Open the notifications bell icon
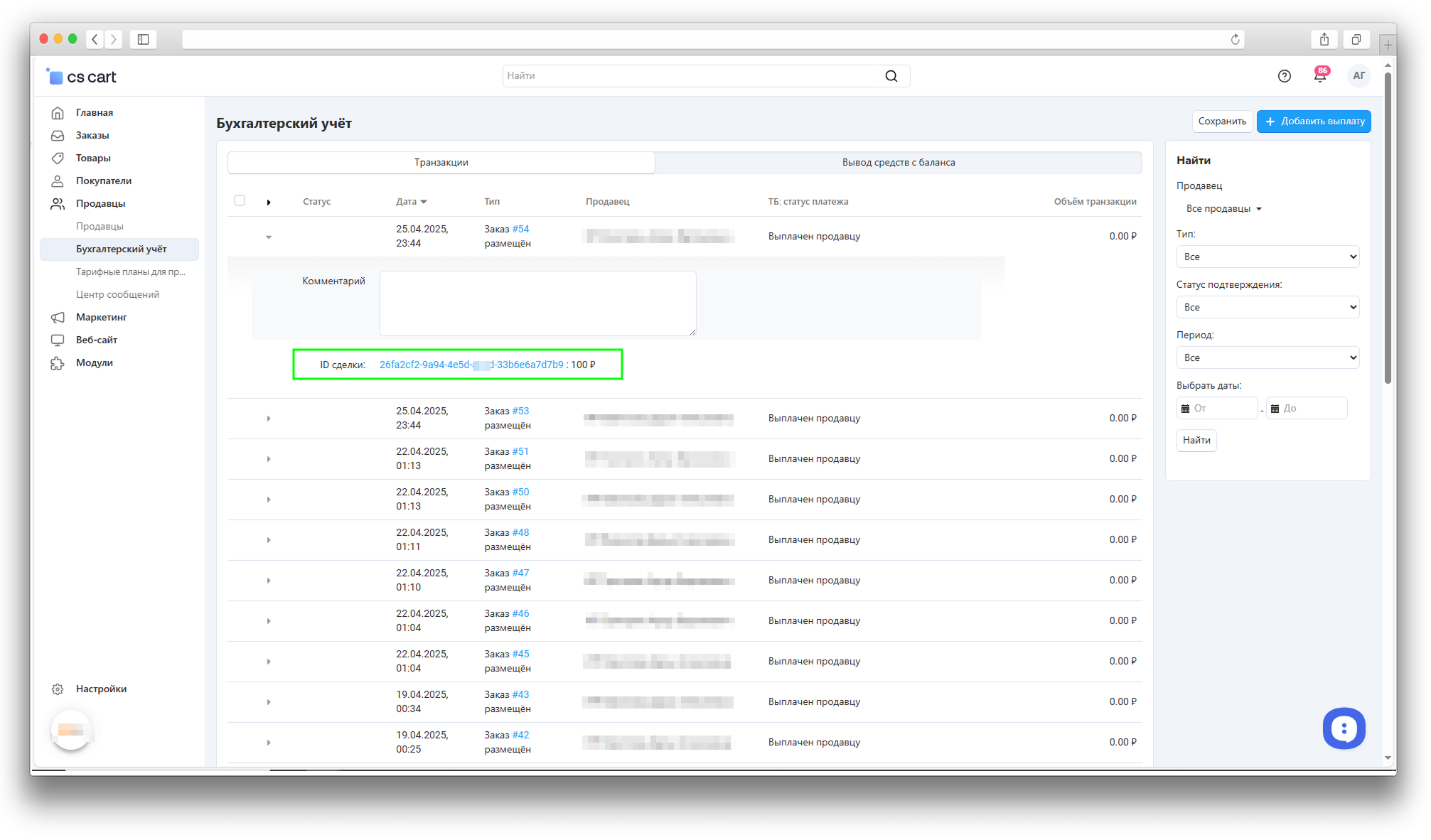The height and width of the screenshot is (840, 1431). click(x=1319, y=76)
